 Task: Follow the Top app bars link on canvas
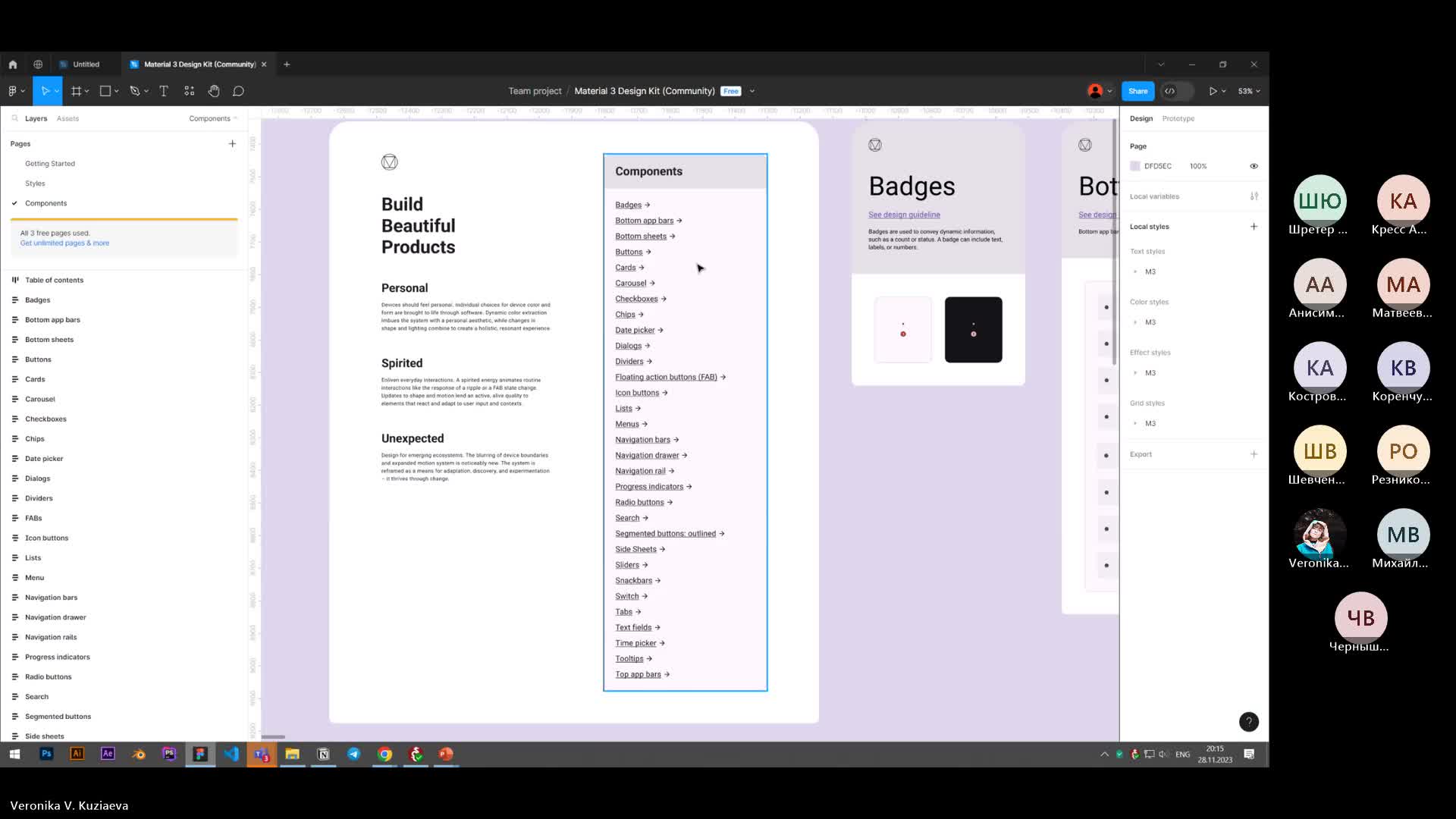(x=642, y=674)
